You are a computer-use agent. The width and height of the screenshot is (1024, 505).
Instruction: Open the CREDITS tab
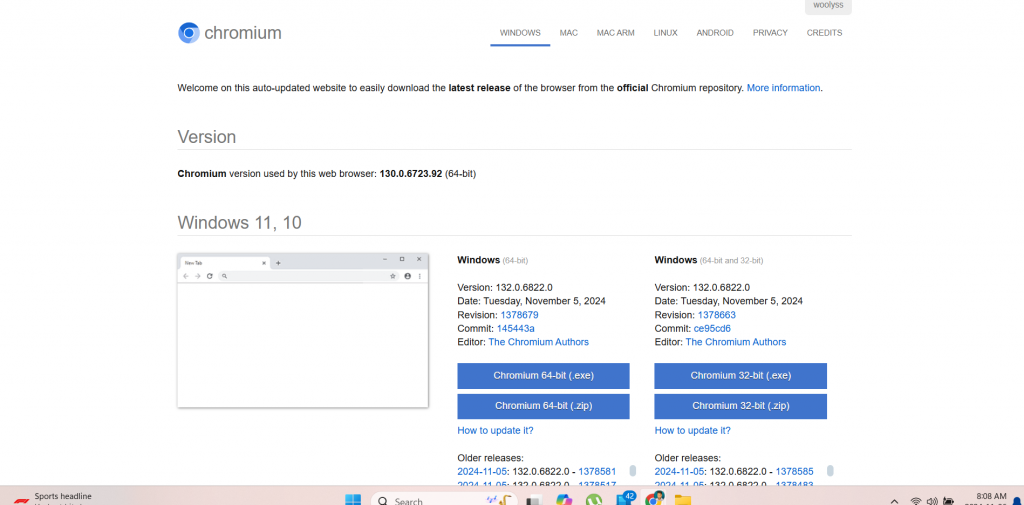click(824, 33)
